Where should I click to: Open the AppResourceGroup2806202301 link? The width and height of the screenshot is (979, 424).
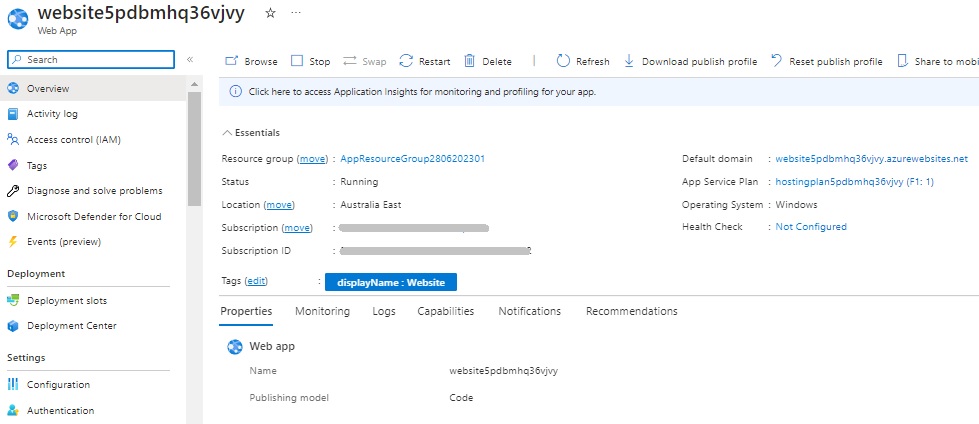[x=412, y=159]
